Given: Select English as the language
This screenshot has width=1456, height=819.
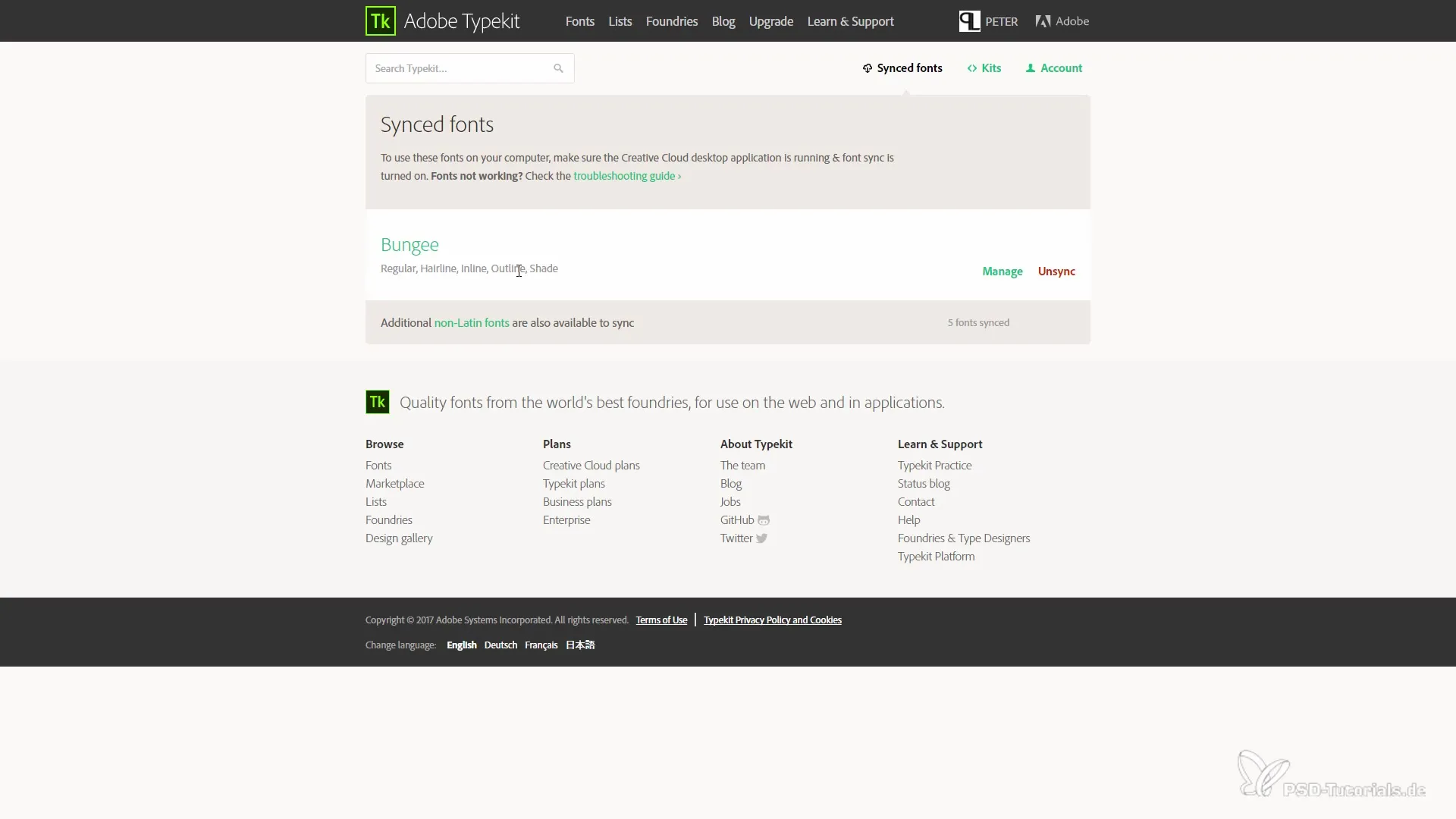Looking at the screenshot, I should [461, 645].
